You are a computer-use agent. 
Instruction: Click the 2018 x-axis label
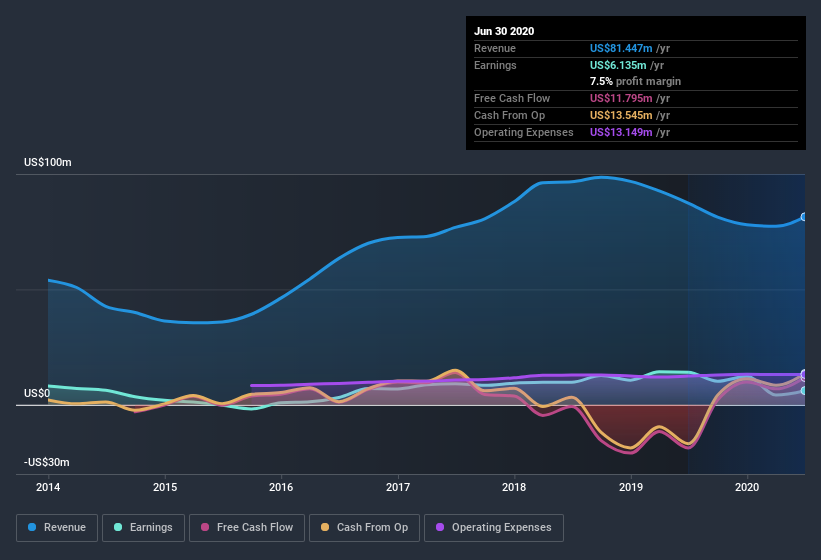point(514,487)
